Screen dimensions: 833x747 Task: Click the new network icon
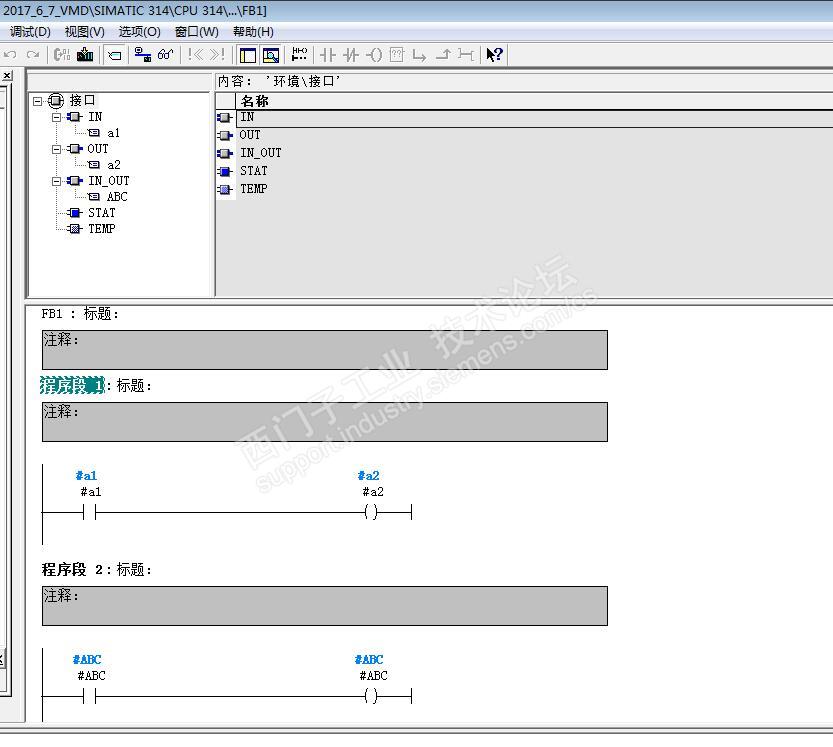point(300,55)
